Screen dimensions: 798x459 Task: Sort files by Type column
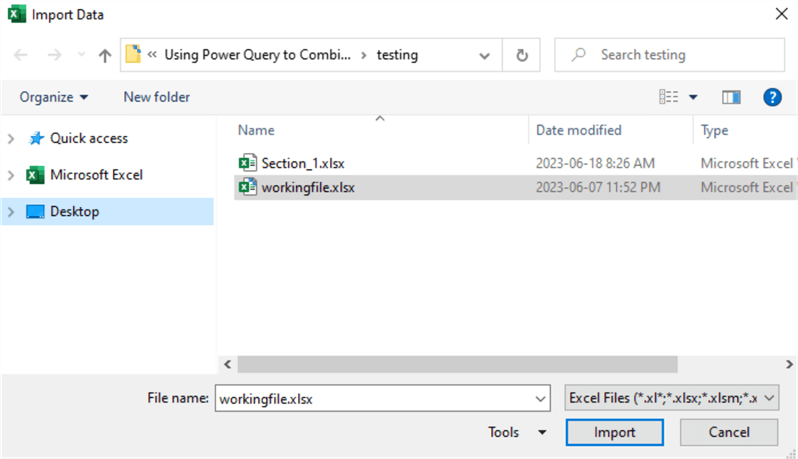pos(714,130)
